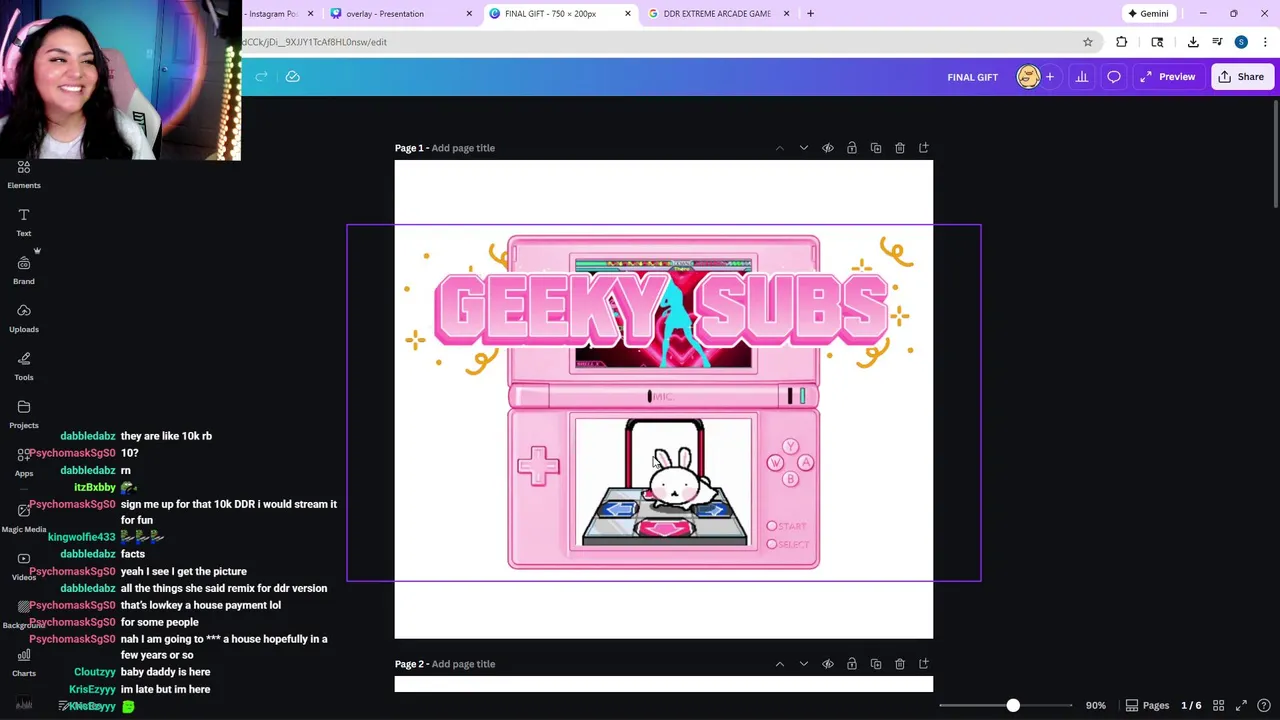The height and width of the screenshot is (720, 1280).
Task: Hide Page 1 using eye icon
Action: point(828,148)
